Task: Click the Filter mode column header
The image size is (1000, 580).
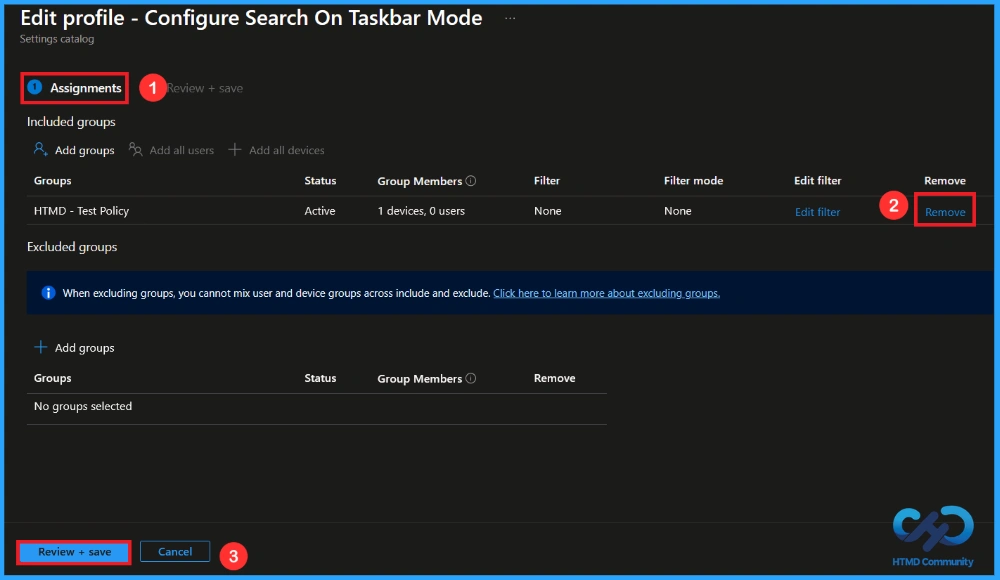Action: click(693, 181)
